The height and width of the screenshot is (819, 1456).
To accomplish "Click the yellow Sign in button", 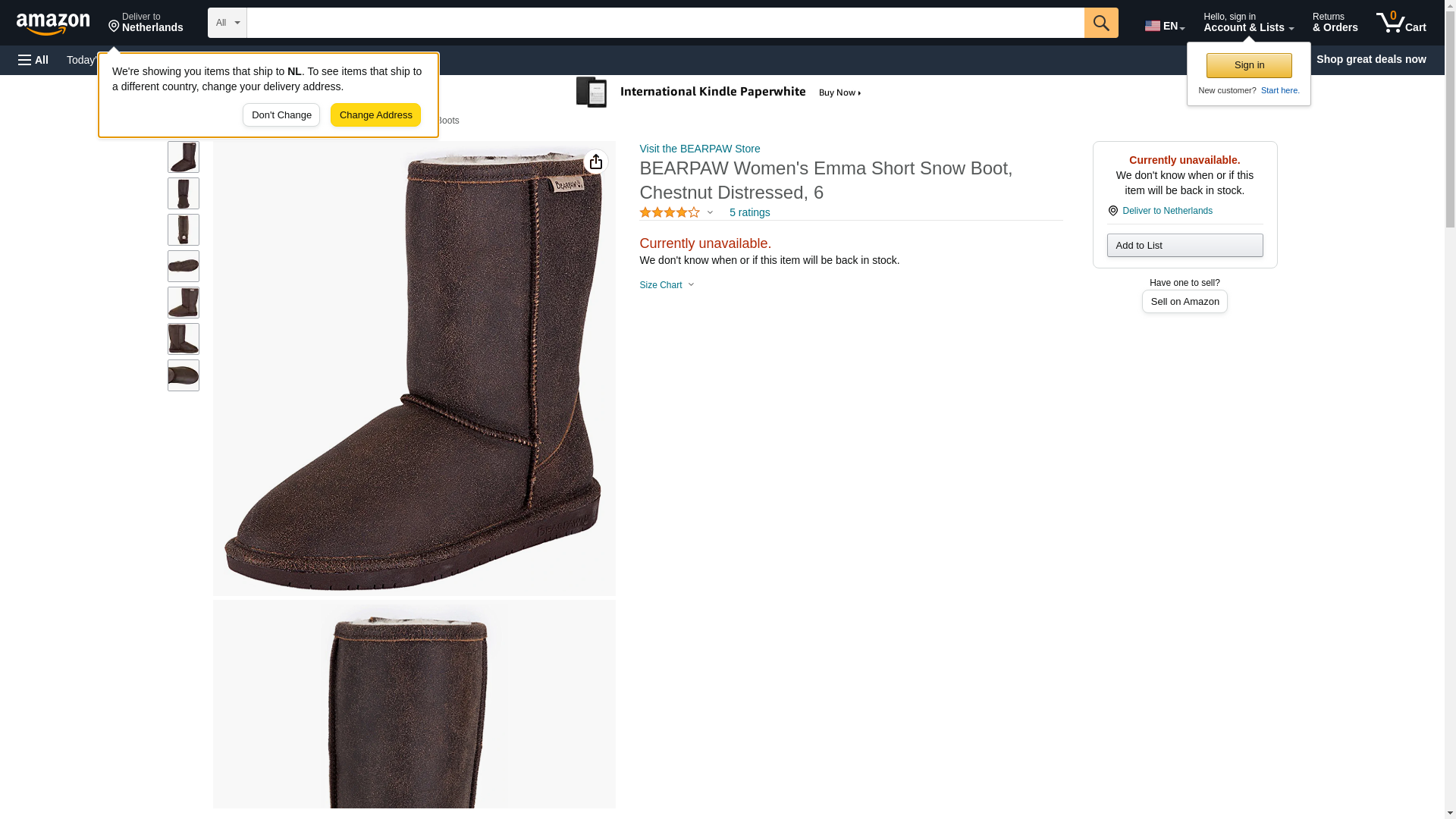I will [1248, 65].
